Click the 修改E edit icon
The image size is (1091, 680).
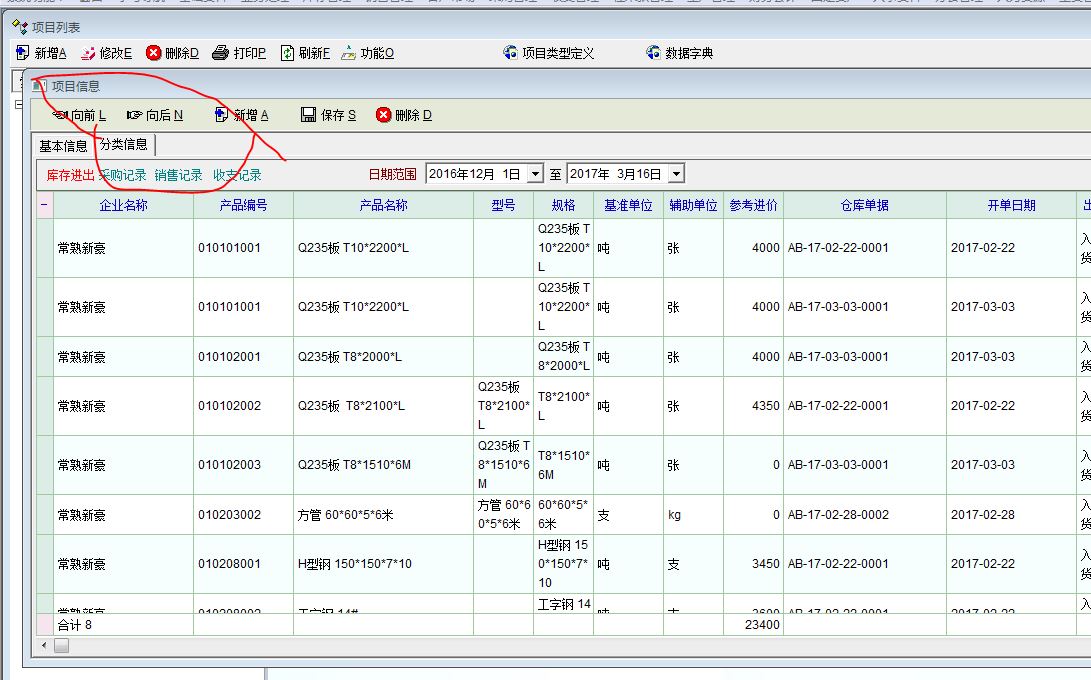click(x=88, y=53)
